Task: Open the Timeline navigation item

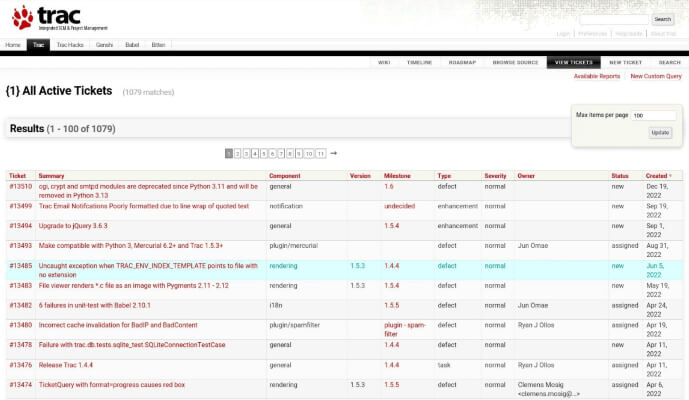Action: 419,62
